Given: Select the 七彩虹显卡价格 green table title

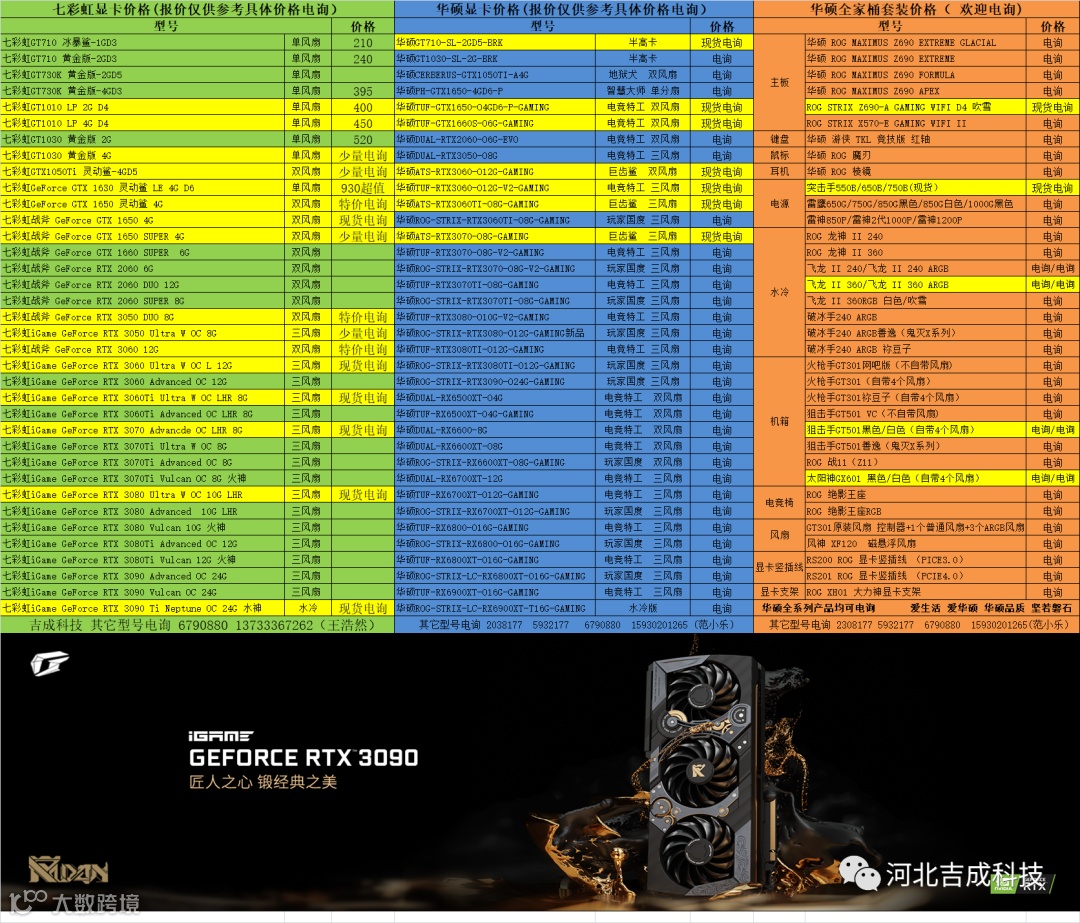Looking at the screenshot, I should click(x=197, y=9).
